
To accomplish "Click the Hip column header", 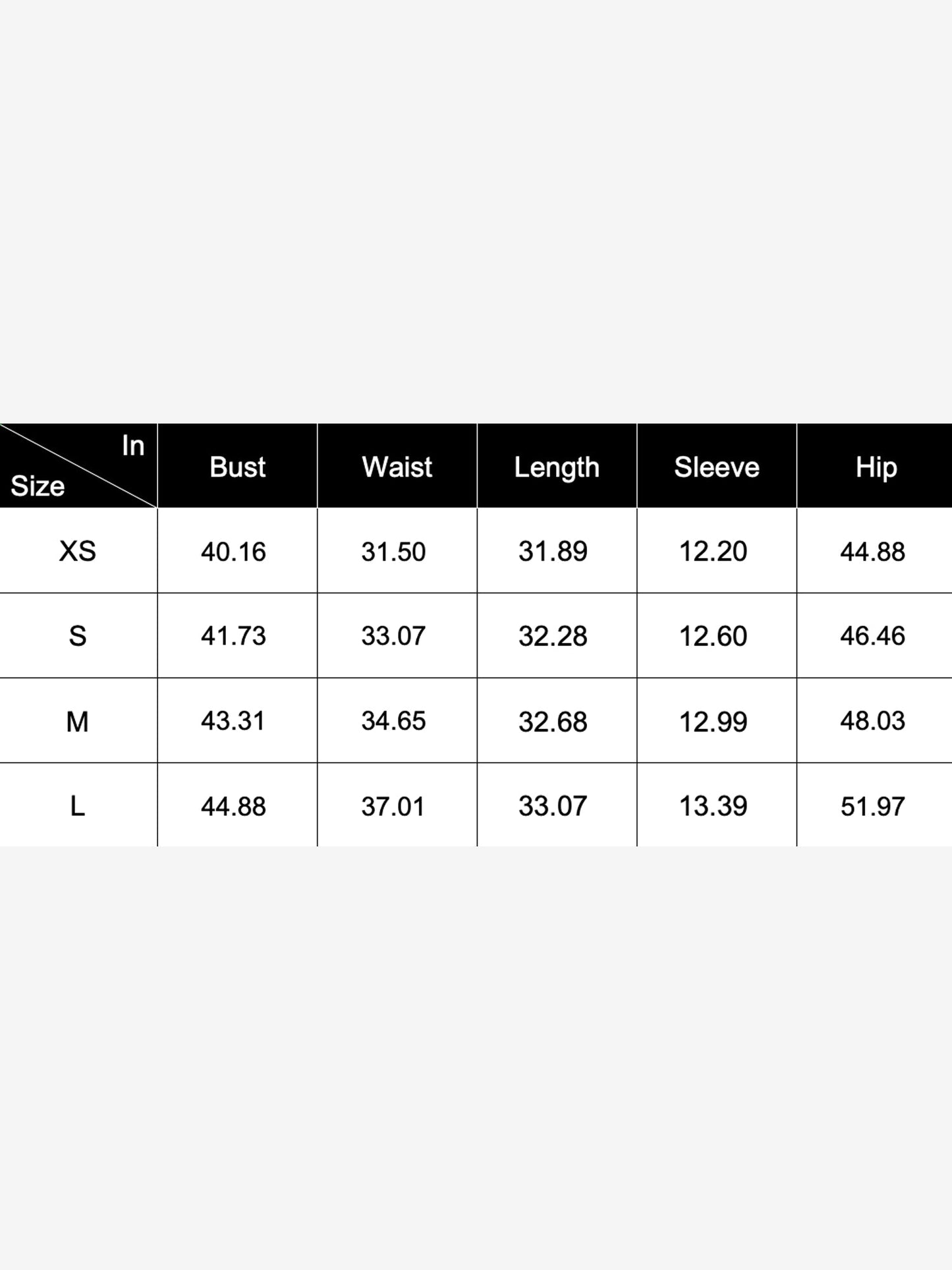I will pos(876,468).
